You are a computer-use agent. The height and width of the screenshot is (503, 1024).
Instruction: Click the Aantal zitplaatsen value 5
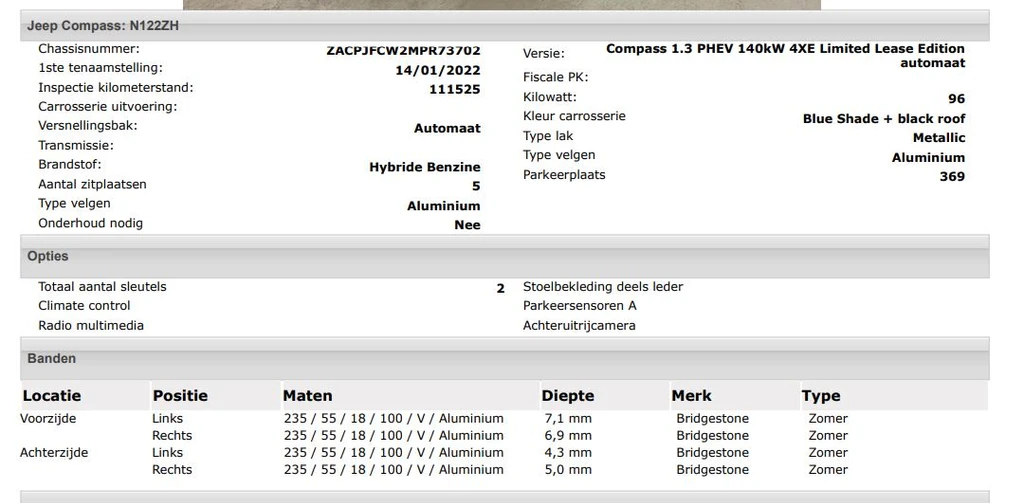click(x=476, y=186)
